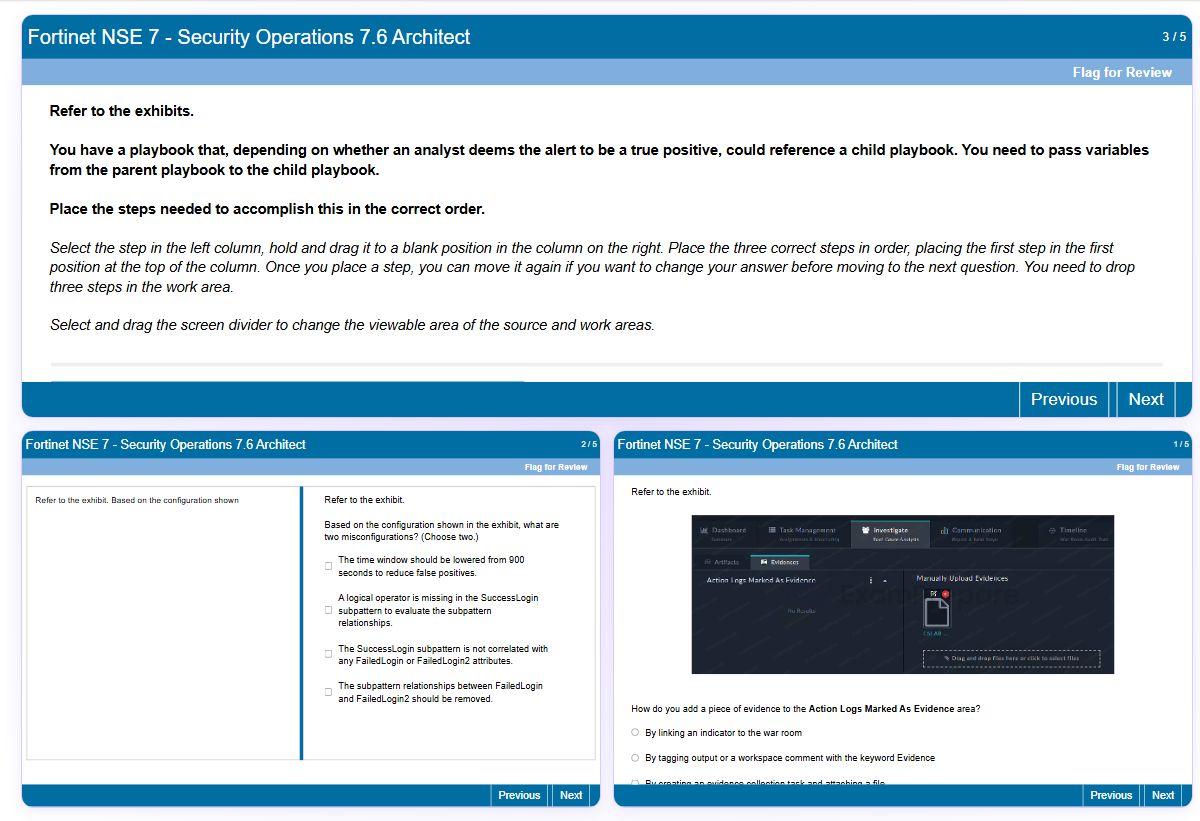Screen dimensions: 1200x821
Task: Click Previous in the question 1/5 panel
Action: tap(1111, 795)
